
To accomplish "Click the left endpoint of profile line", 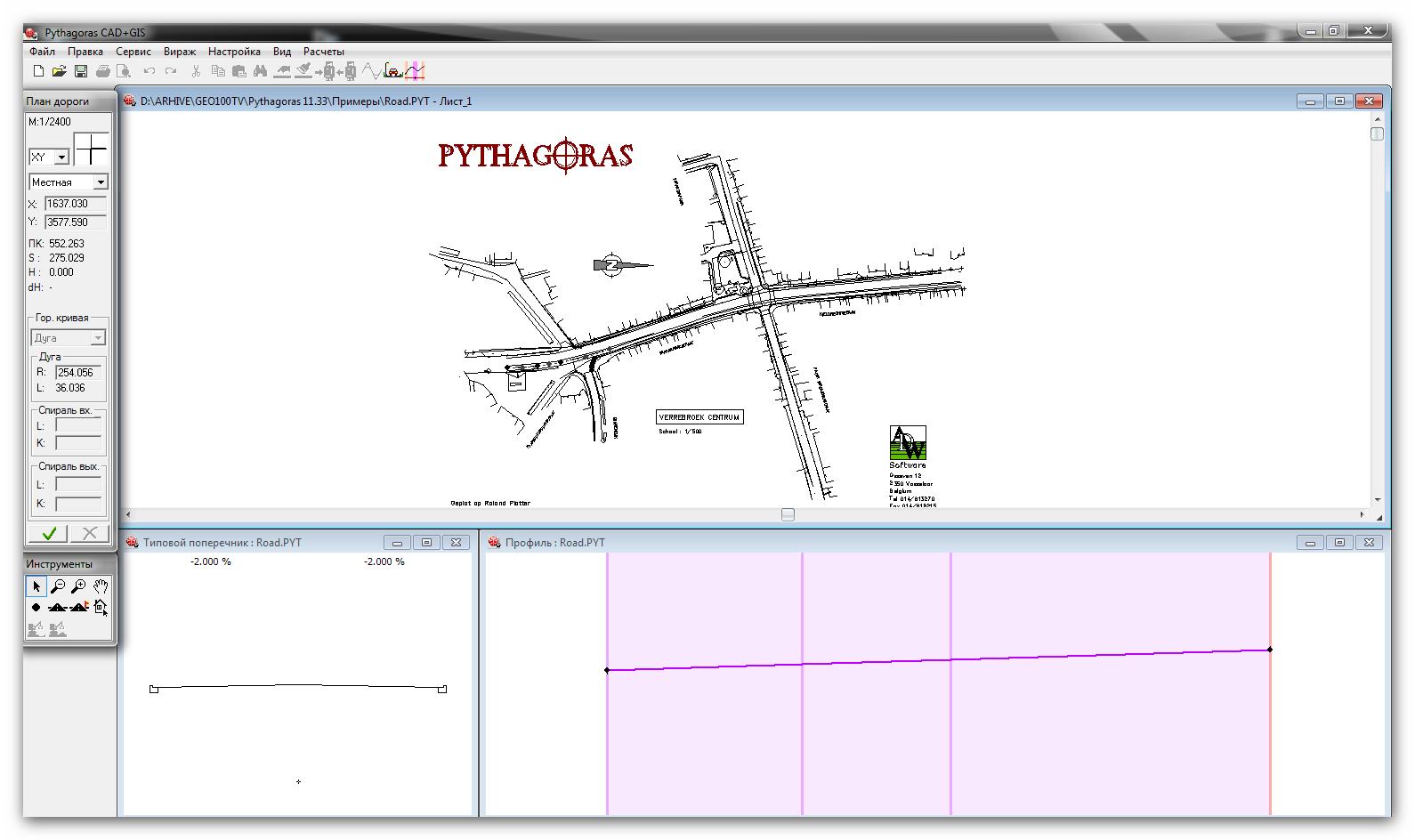I will [607, 670].
